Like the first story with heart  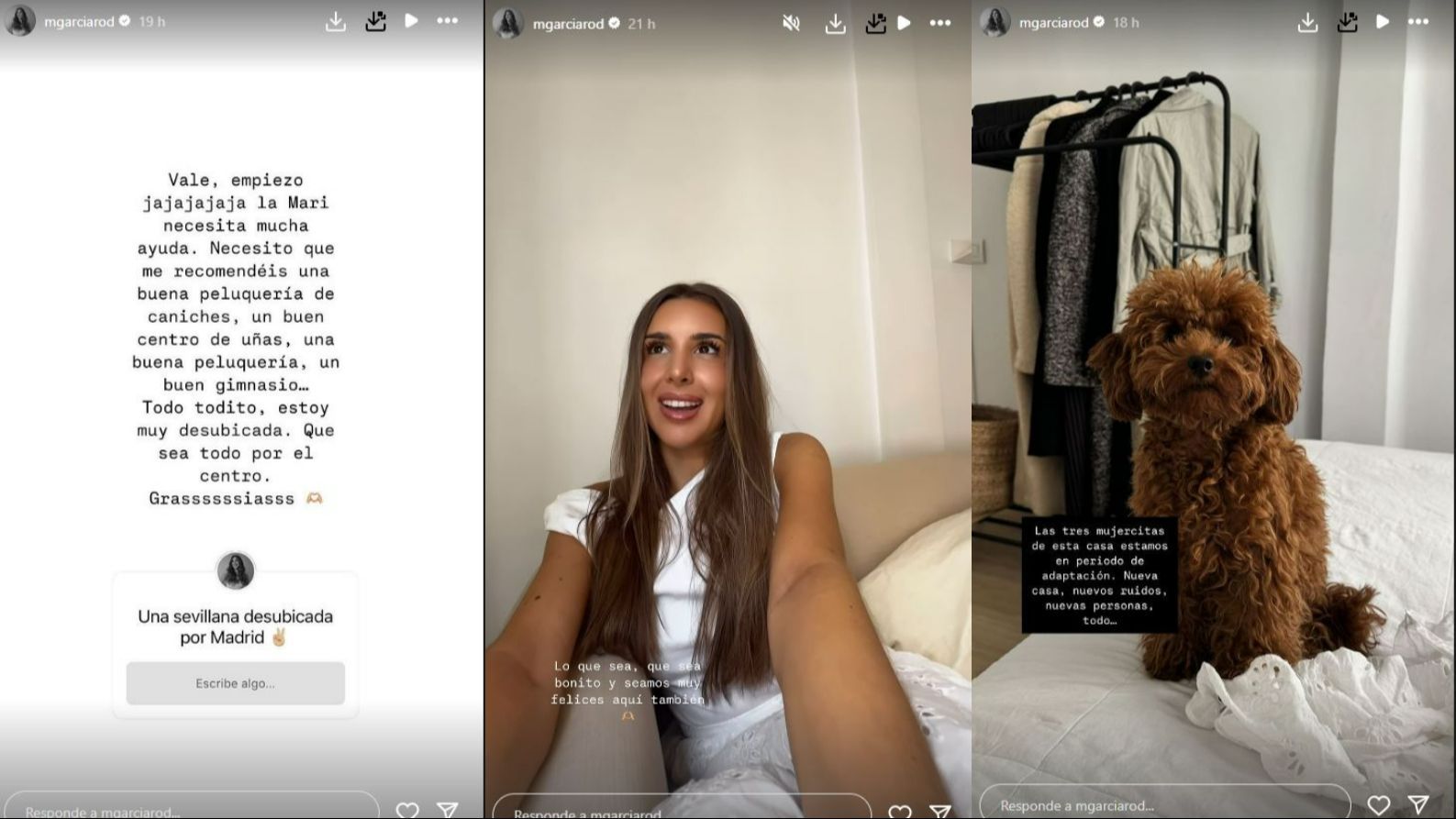click(x=406, y=810)
